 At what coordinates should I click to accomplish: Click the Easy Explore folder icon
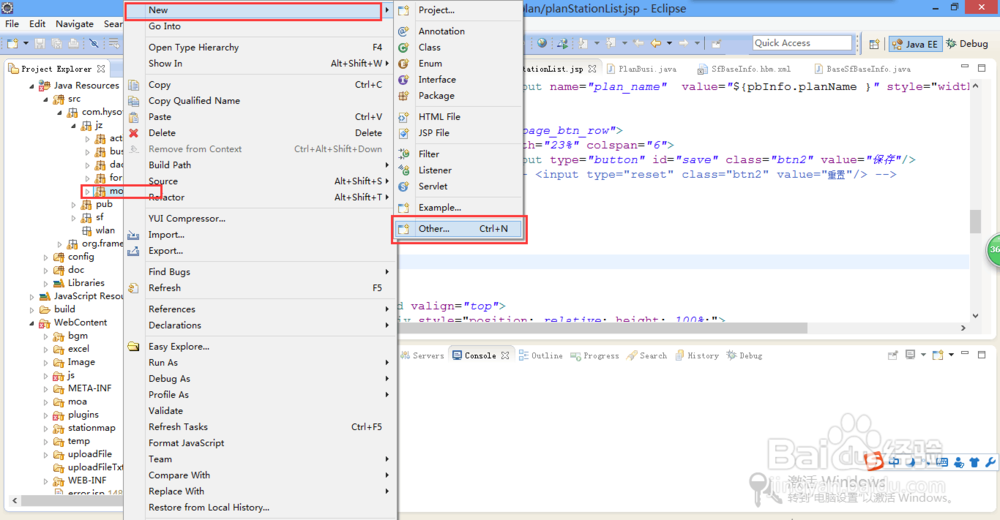[133, 346]
